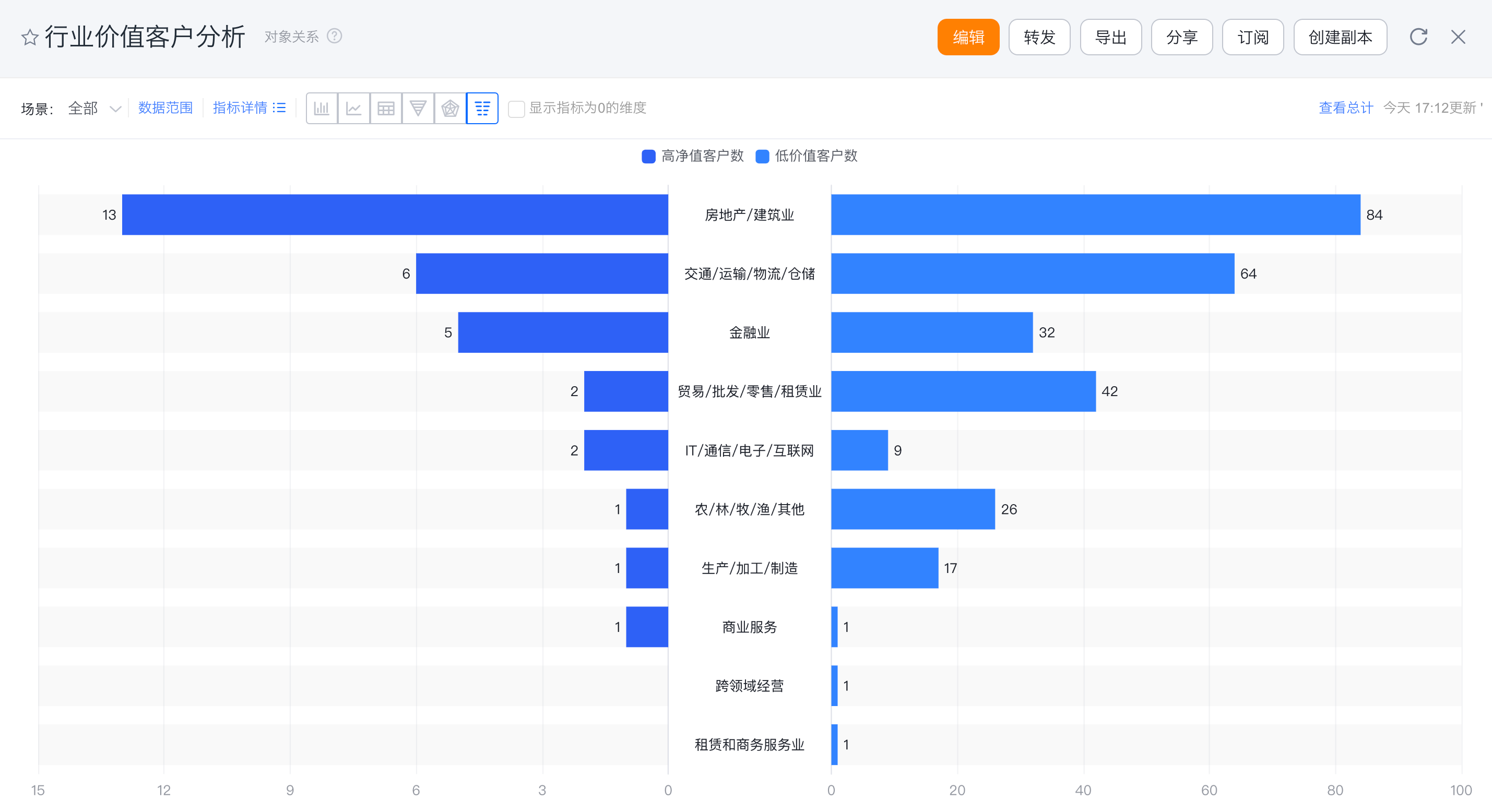1492x812 pixels.
Task: Switch to table view
Action: (386, 109)
